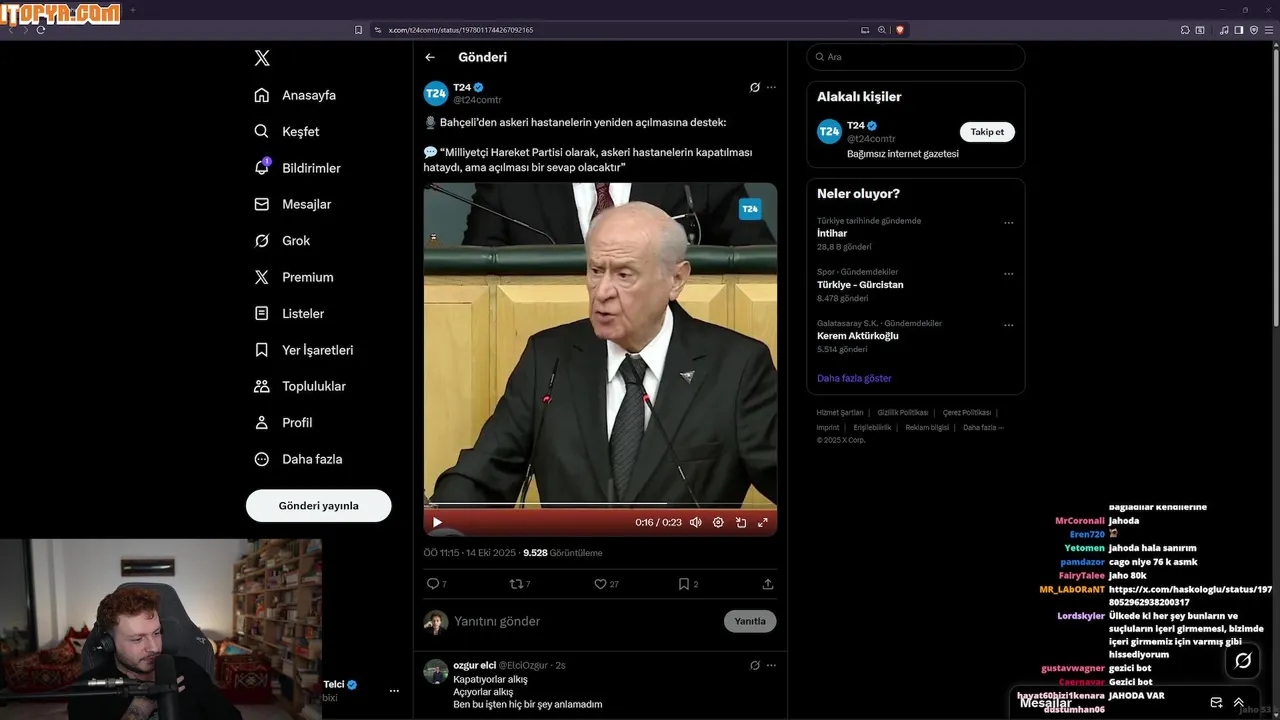Toggle the browser sidebar panel icon
The height and width of the screenshot is (720, 1280).
[x=1239, y=30]
